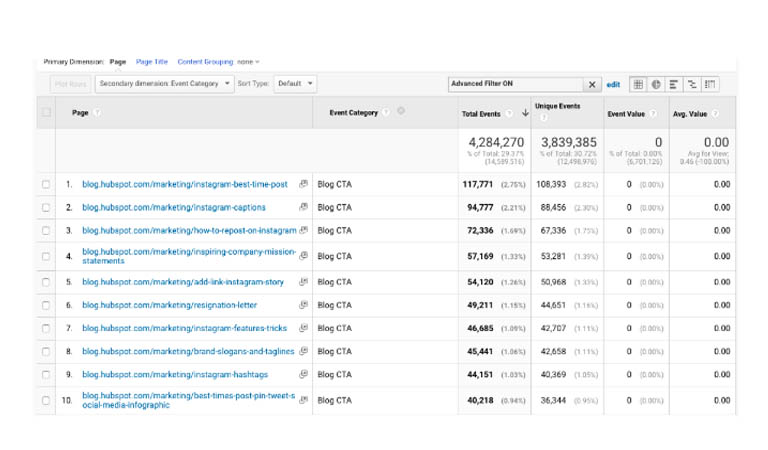Open how-to-repost-on-instagram page link
Viewport: 768px width, 450px height.
pyautogui.click(x=189, y=230)
